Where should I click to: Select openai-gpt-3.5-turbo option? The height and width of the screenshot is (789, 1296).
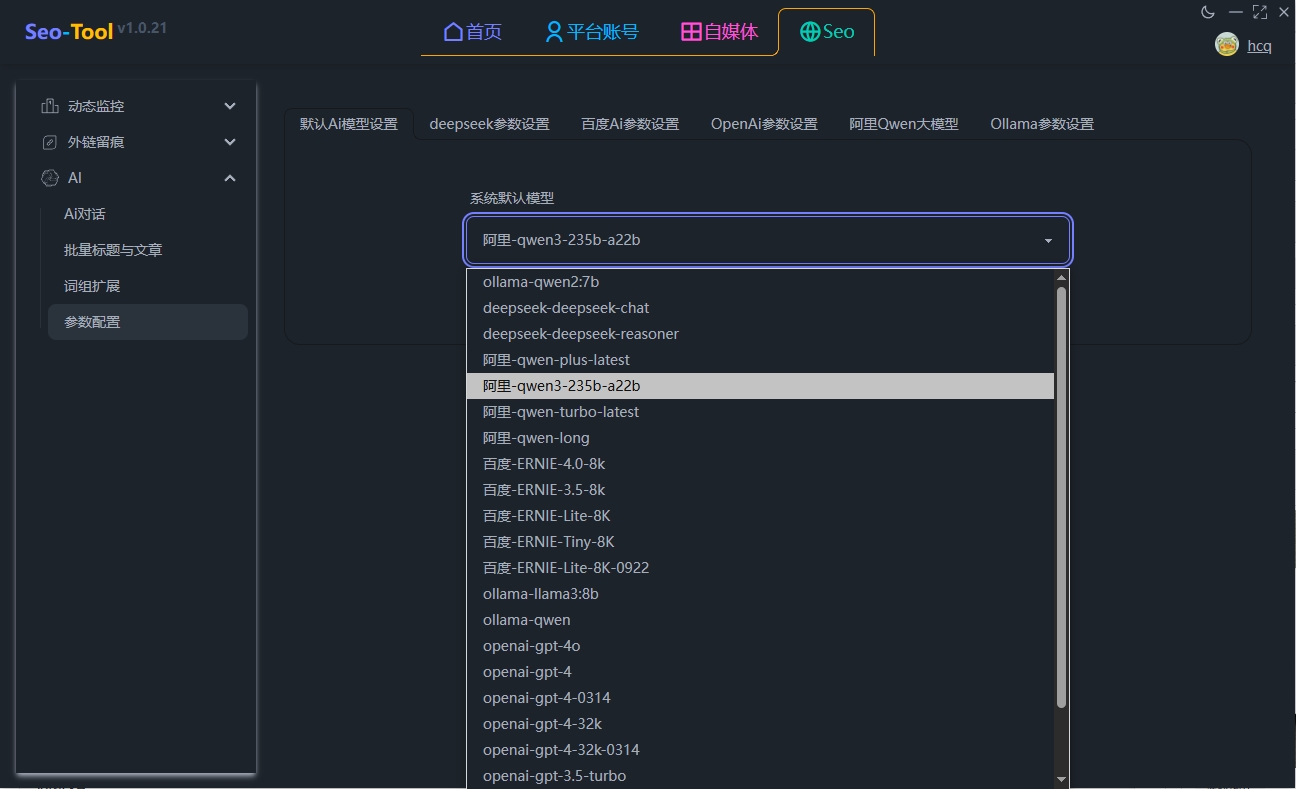[760, 776]
